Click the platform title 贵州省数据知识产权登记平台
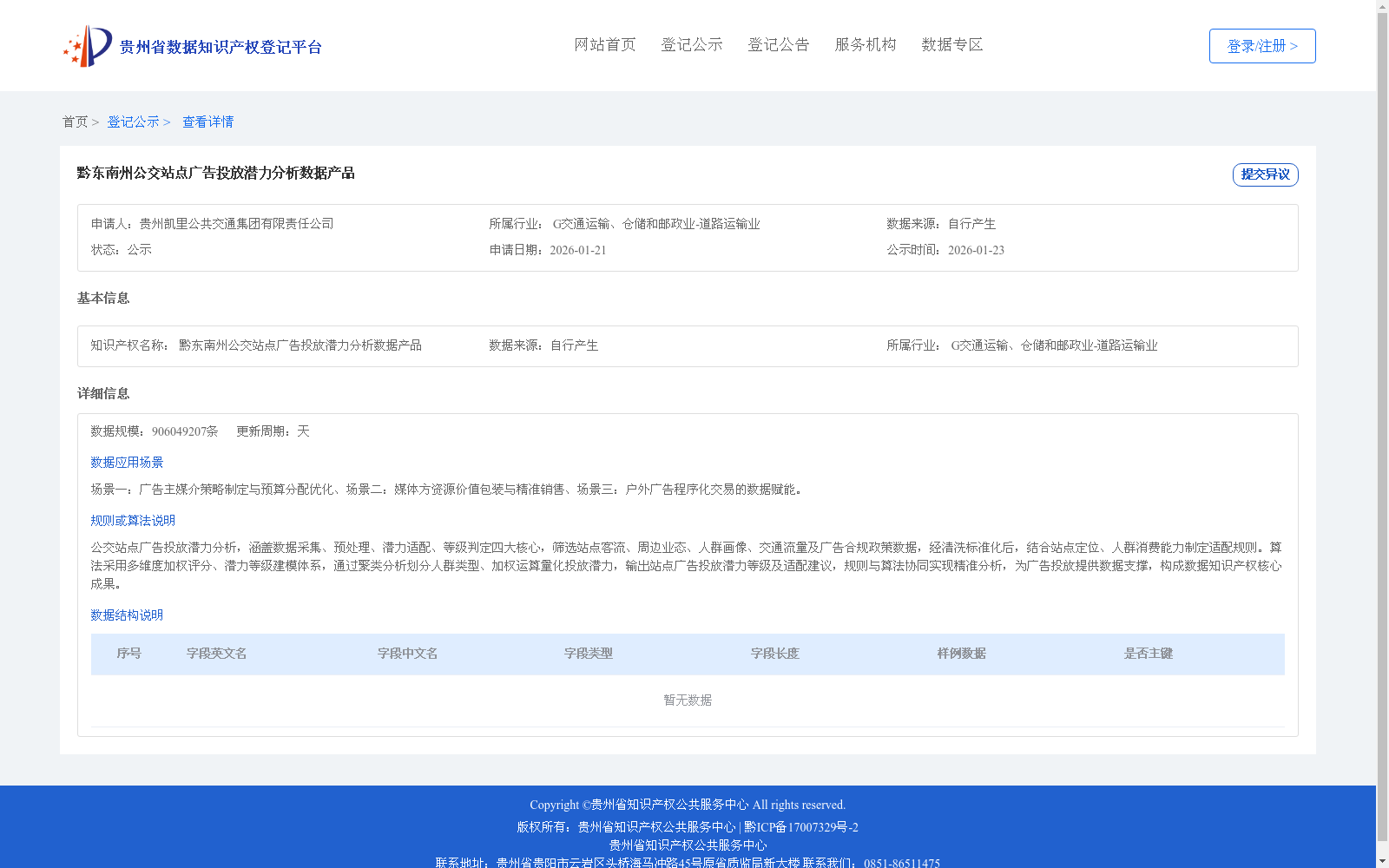This screenshot has height=868, width=1389. coord(221,47)
